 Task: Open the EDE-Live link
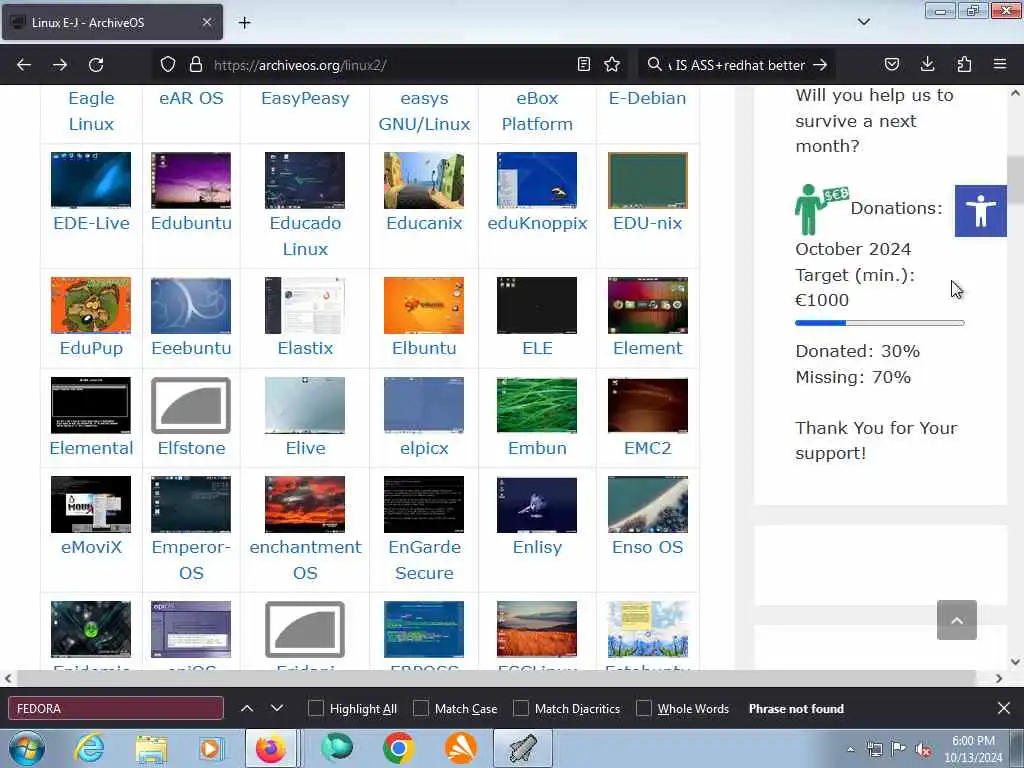(91, 223)
